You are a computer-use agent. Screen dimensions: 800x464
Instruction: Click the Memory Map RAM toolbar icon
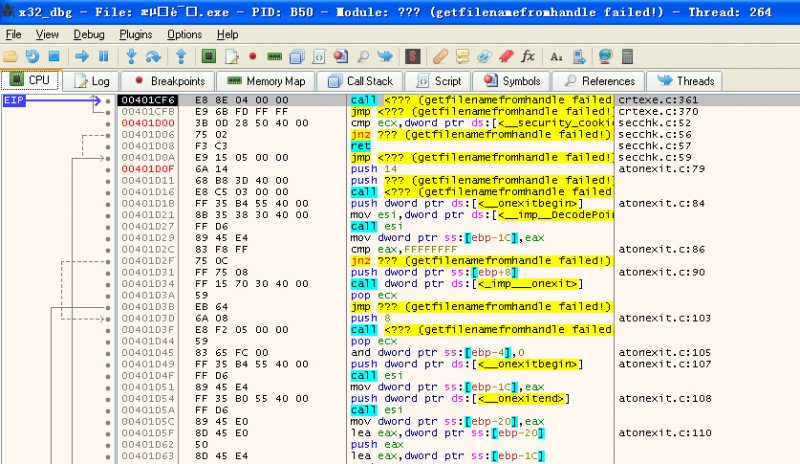point(274,57)
